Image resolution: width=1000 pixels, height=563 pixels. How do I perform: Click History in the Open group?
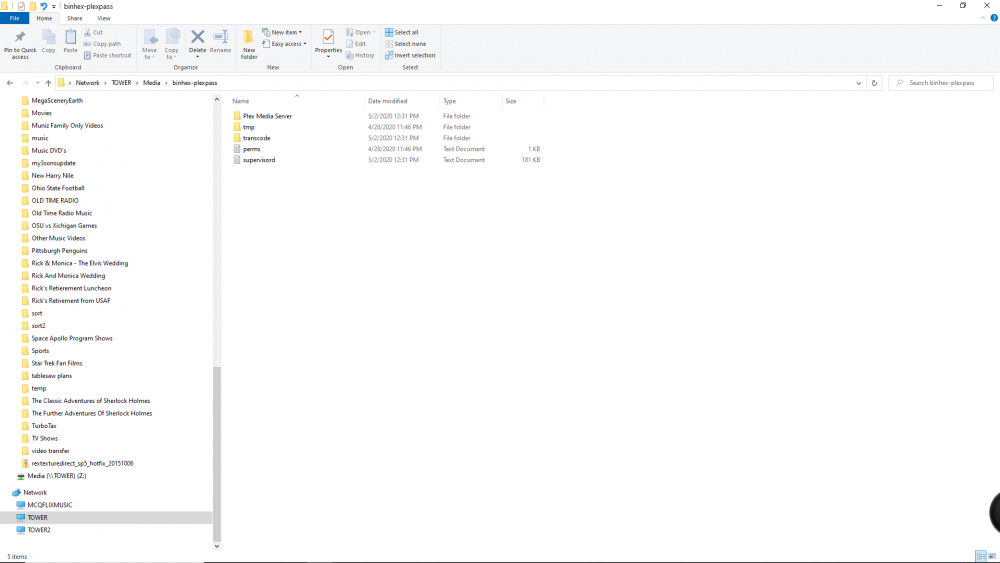(x=360, y=55)
